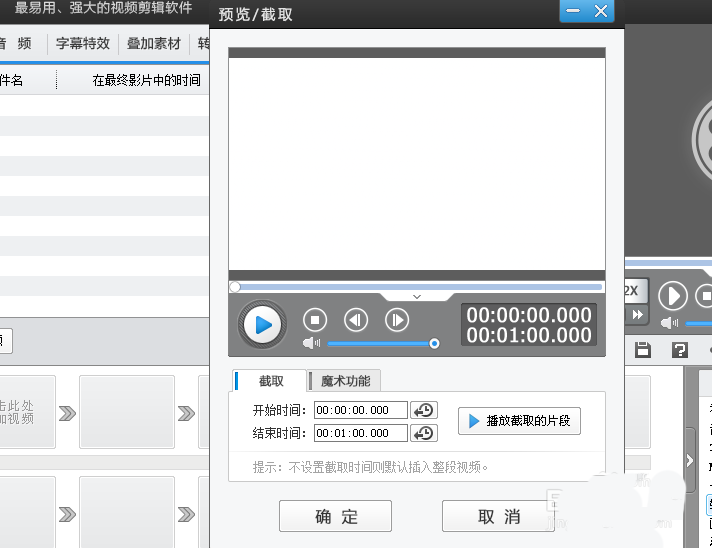Confirm with the 确定 button
The width and height of the screenshot is (712, 548).
[335, 516]
